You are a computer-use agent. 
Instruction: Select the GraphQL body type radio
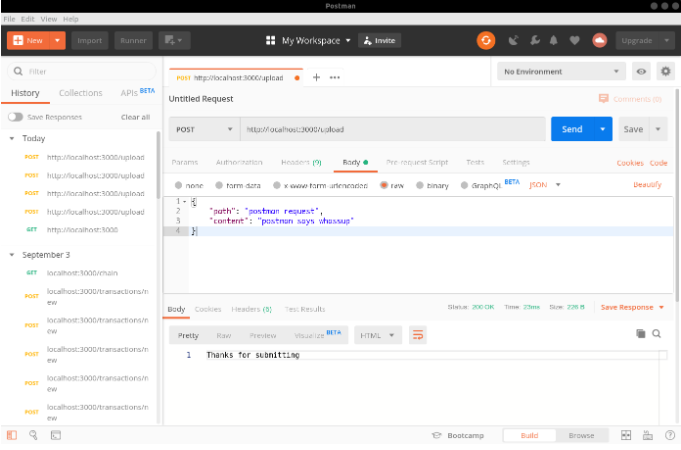tap(464, 185)
